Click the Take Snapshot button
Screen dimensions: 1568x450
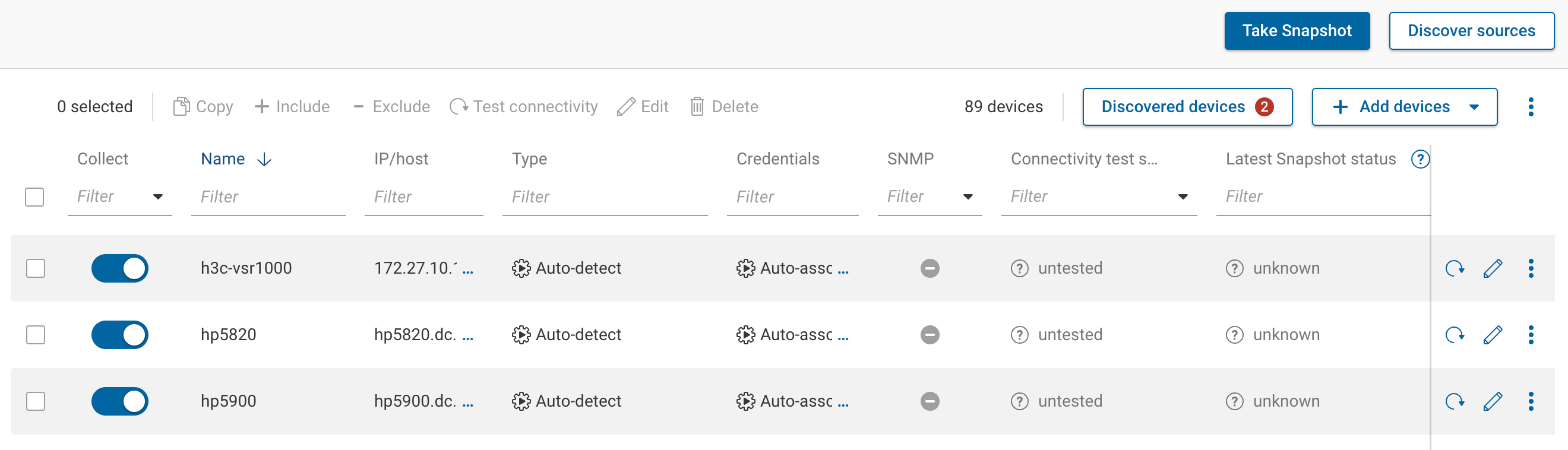[1297, 30]
